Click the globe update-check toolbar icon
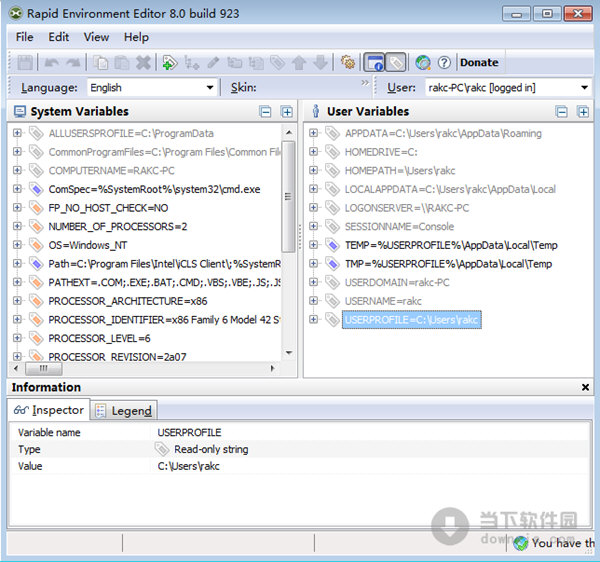 tap(423, 62)
